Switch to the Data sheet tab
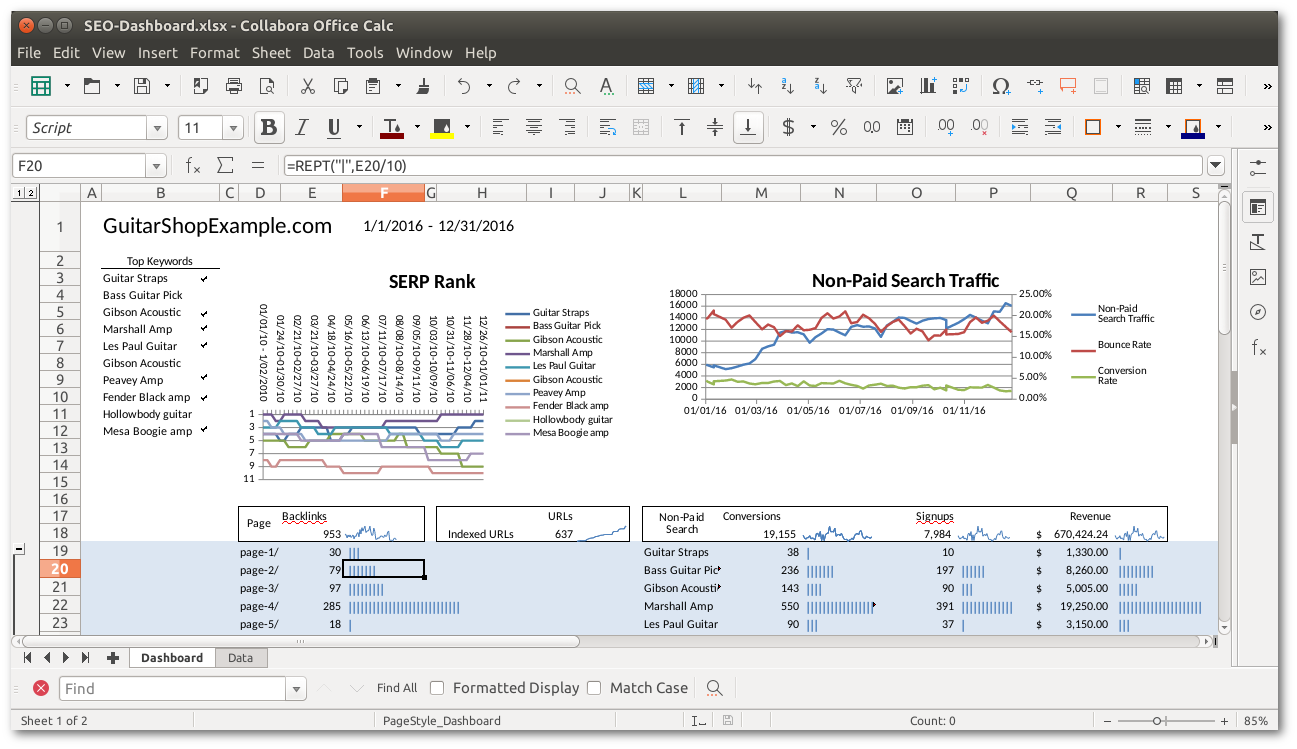 tap(240, 658)
